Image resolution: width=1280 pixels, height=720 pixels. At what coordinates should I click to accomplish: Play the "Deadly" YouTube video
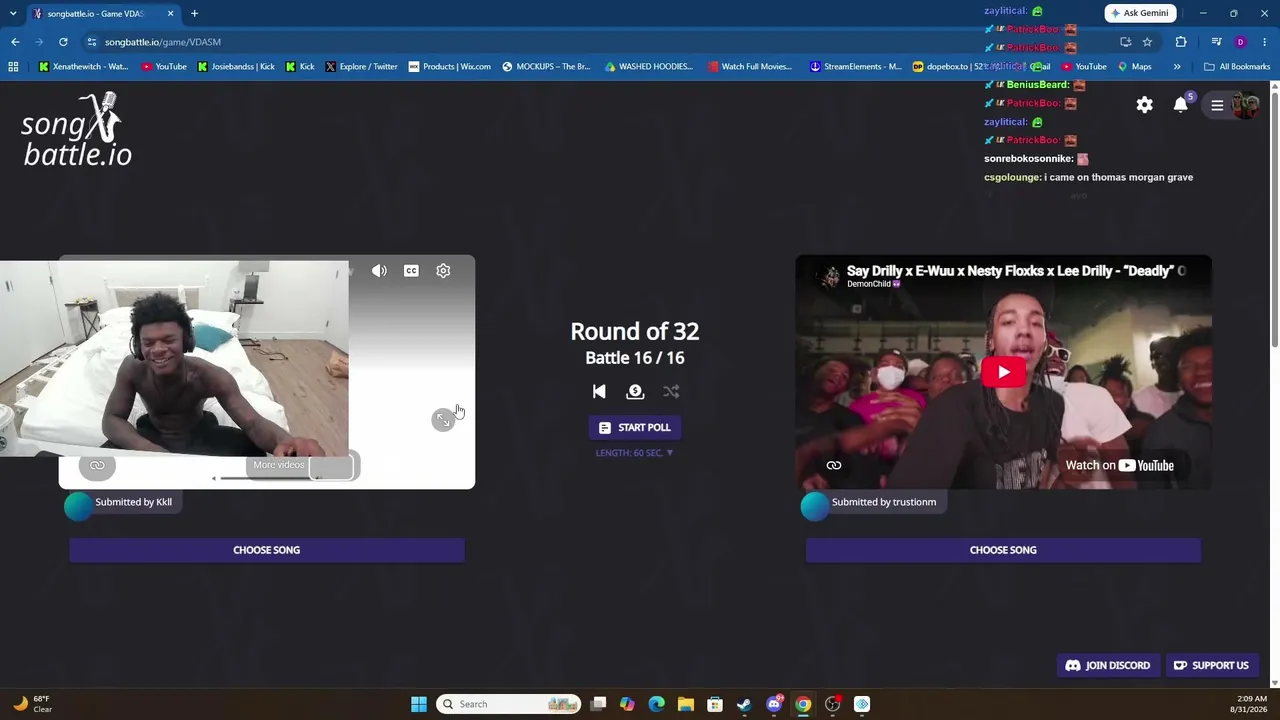click(x=1003, y=373)
